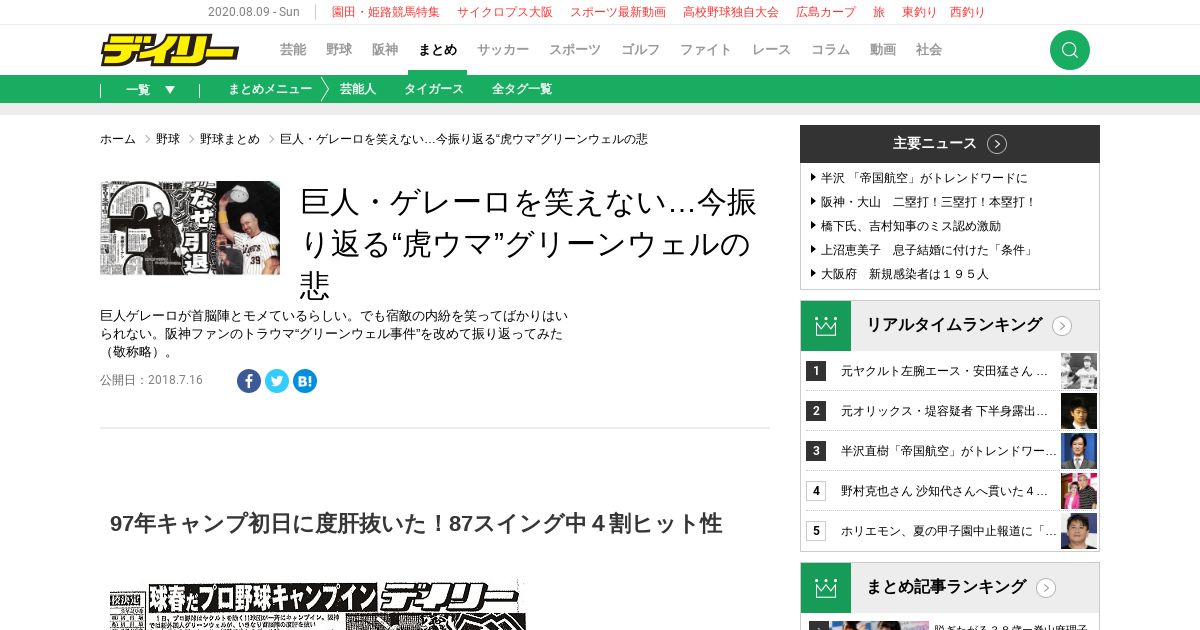
Task: Open 西釣り top link
Action: pyautogui.click(x=968, y=12)
